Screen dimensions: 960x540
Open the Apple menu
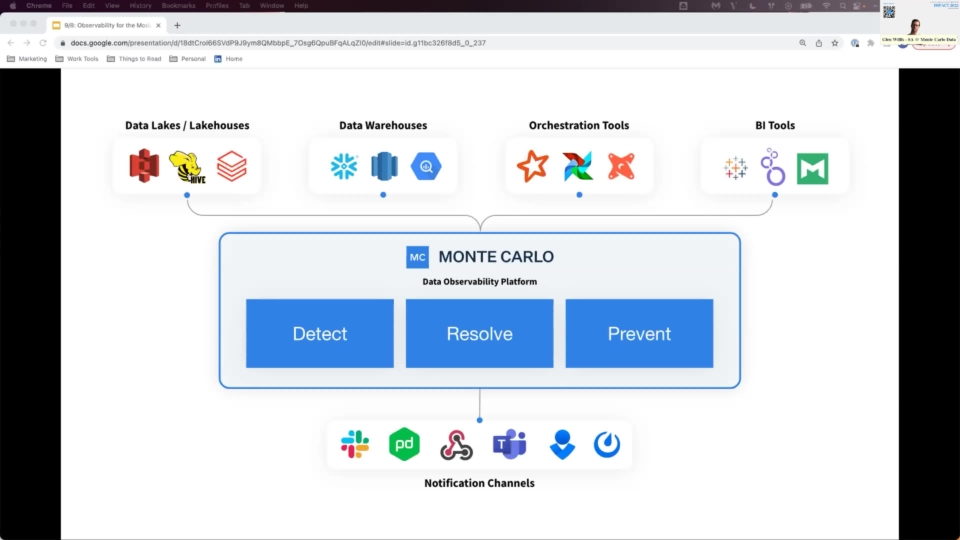[x=12, y=6]
